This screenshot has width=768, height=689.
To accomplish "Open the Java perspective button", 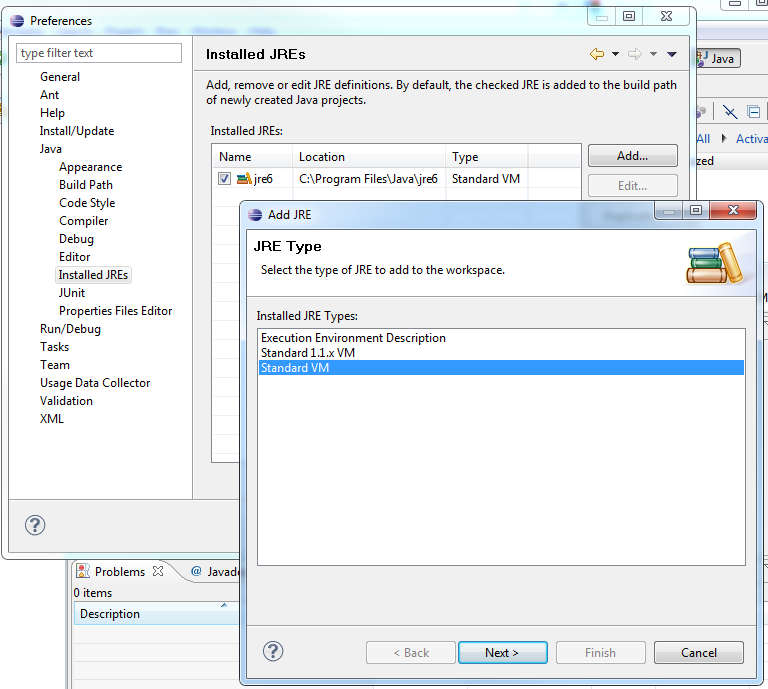I will [x=715, y=59].
